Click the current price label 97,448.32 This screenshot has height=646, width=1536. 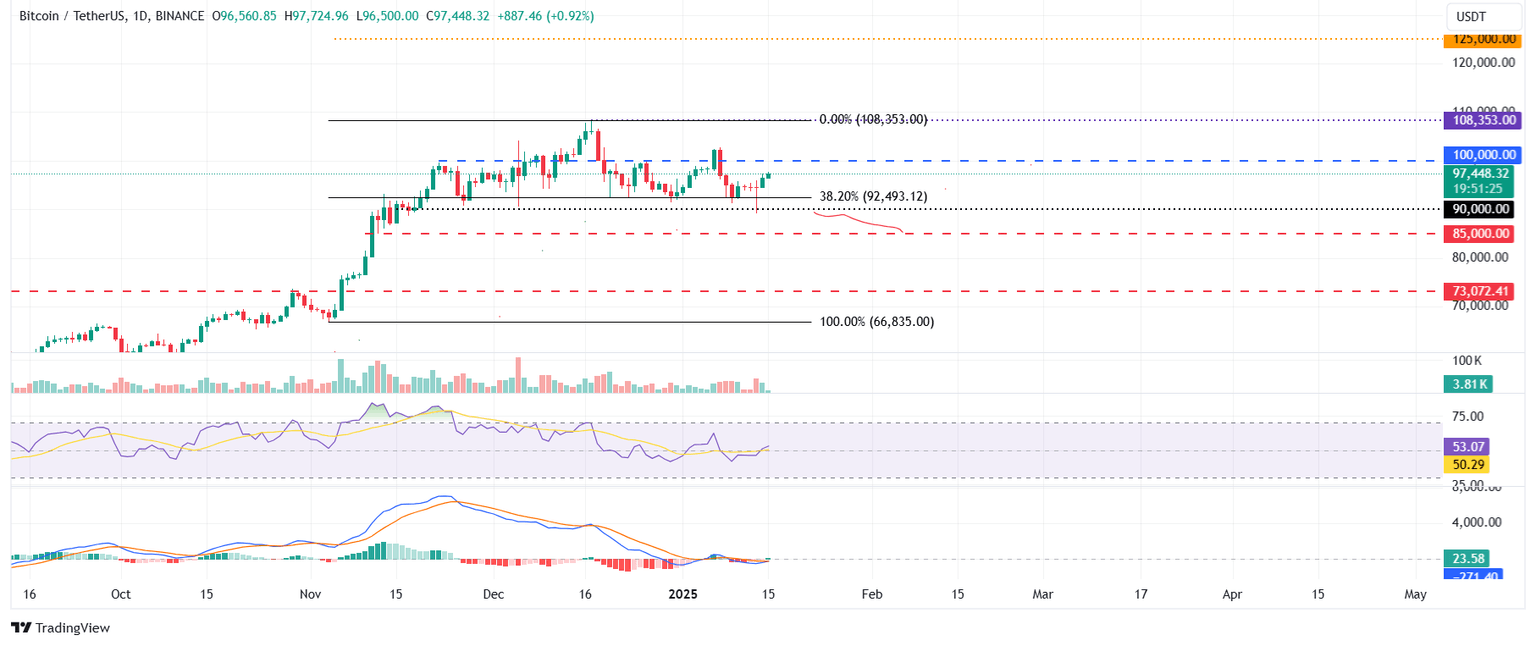[1480, 172]
